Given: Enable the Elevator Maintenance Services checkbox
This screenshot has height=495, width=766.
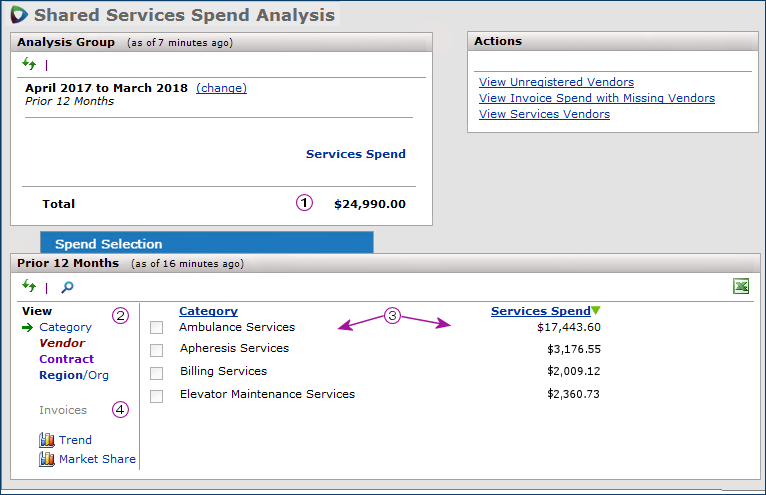Looking at the screenshot, I should pyautogui.click(x=156, y=396).
